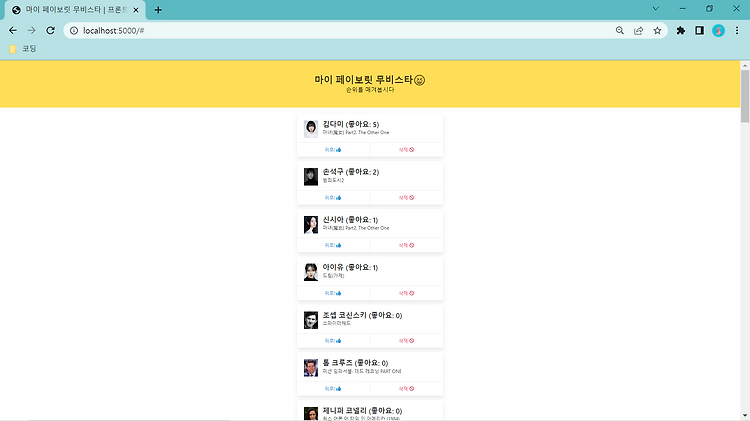Like 아이유 with the 위로 button
750x421 pixels.
click(x=333, y=293)
